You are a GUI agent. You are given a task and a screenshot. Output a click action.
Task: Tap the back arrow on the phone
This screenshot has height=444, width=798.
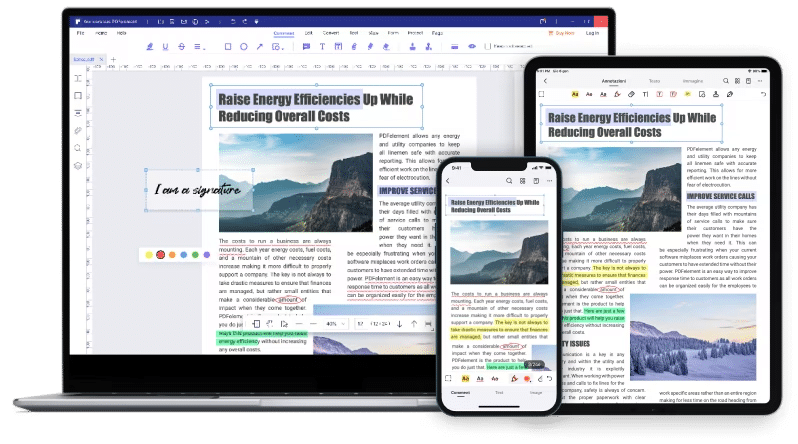448,181
